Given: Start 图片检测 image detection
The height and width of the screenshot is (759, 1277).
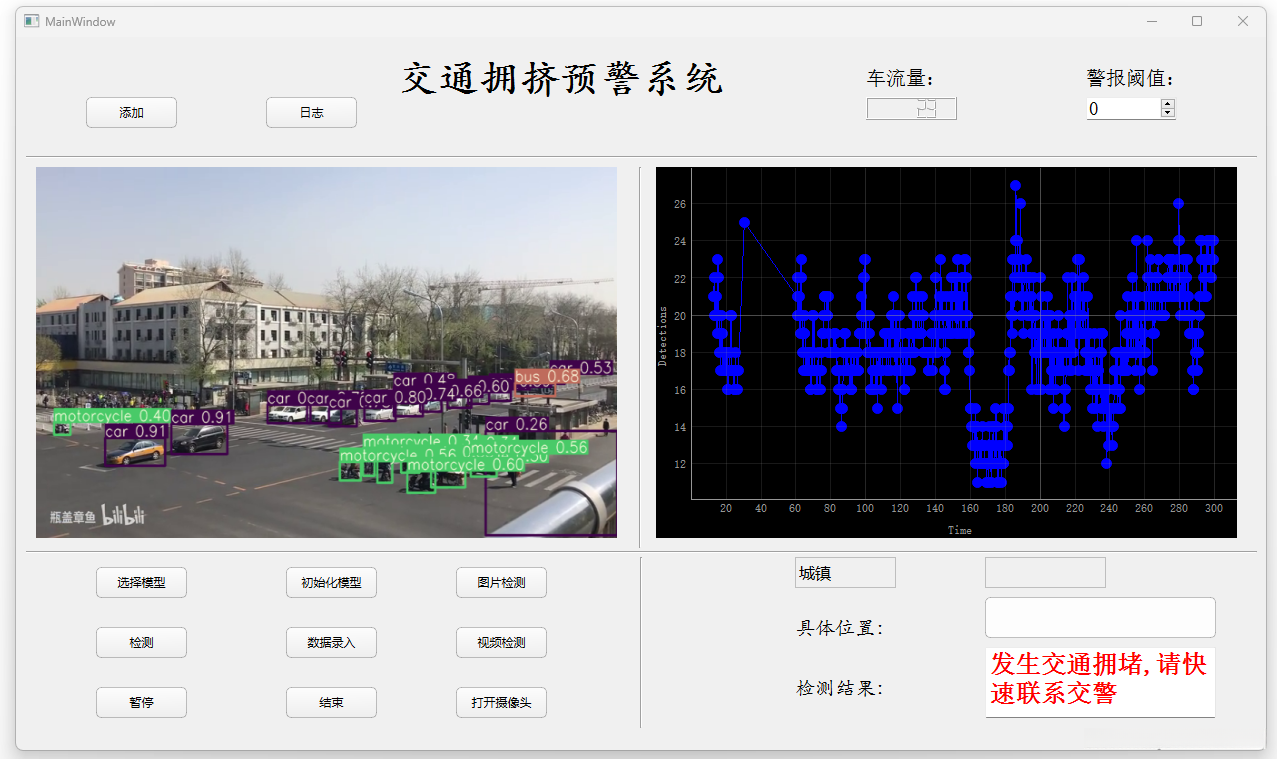Looking at the screenshot, I should coord(501,583).
